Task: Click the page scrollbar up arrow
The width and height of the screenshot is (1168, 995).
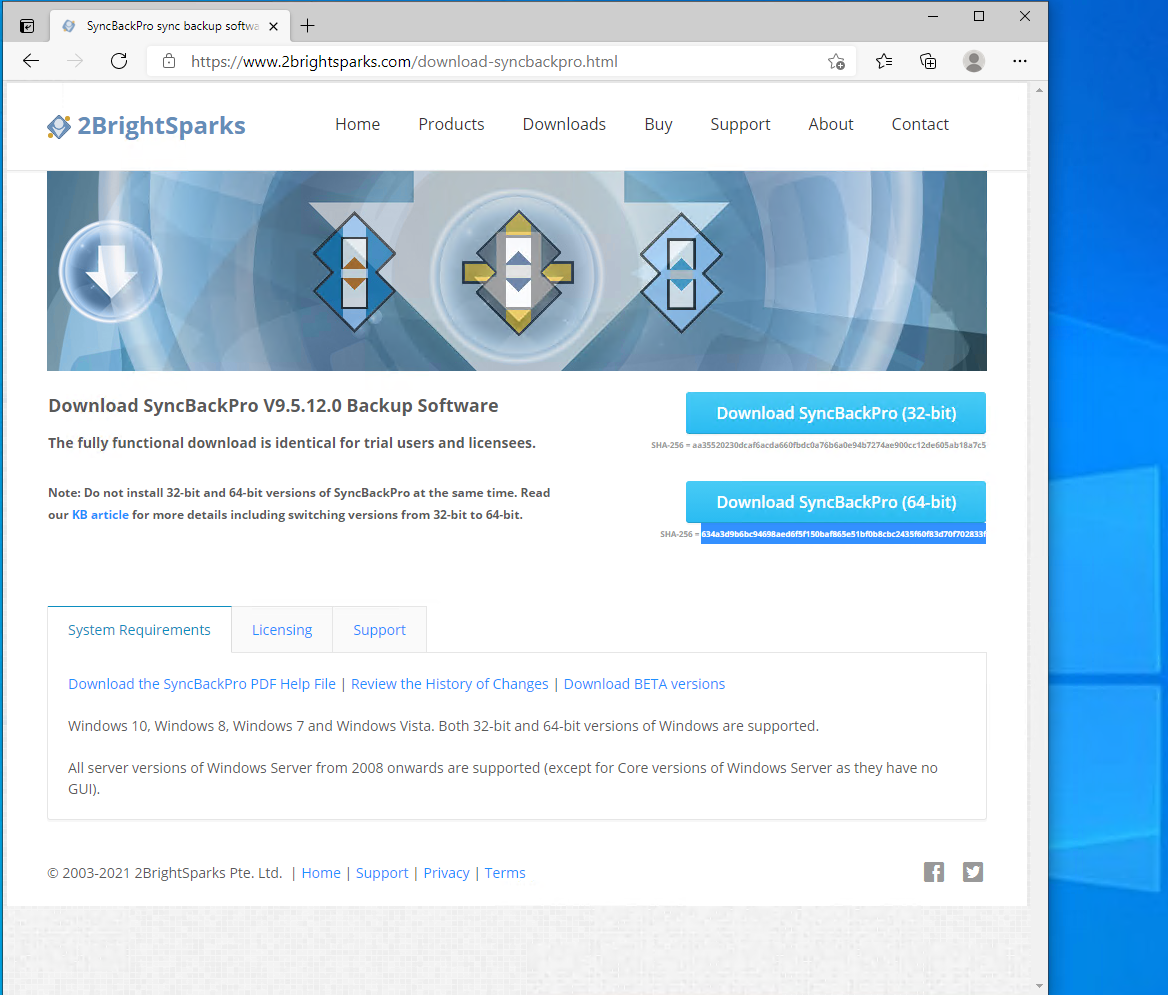Action: click(1039, 90)
